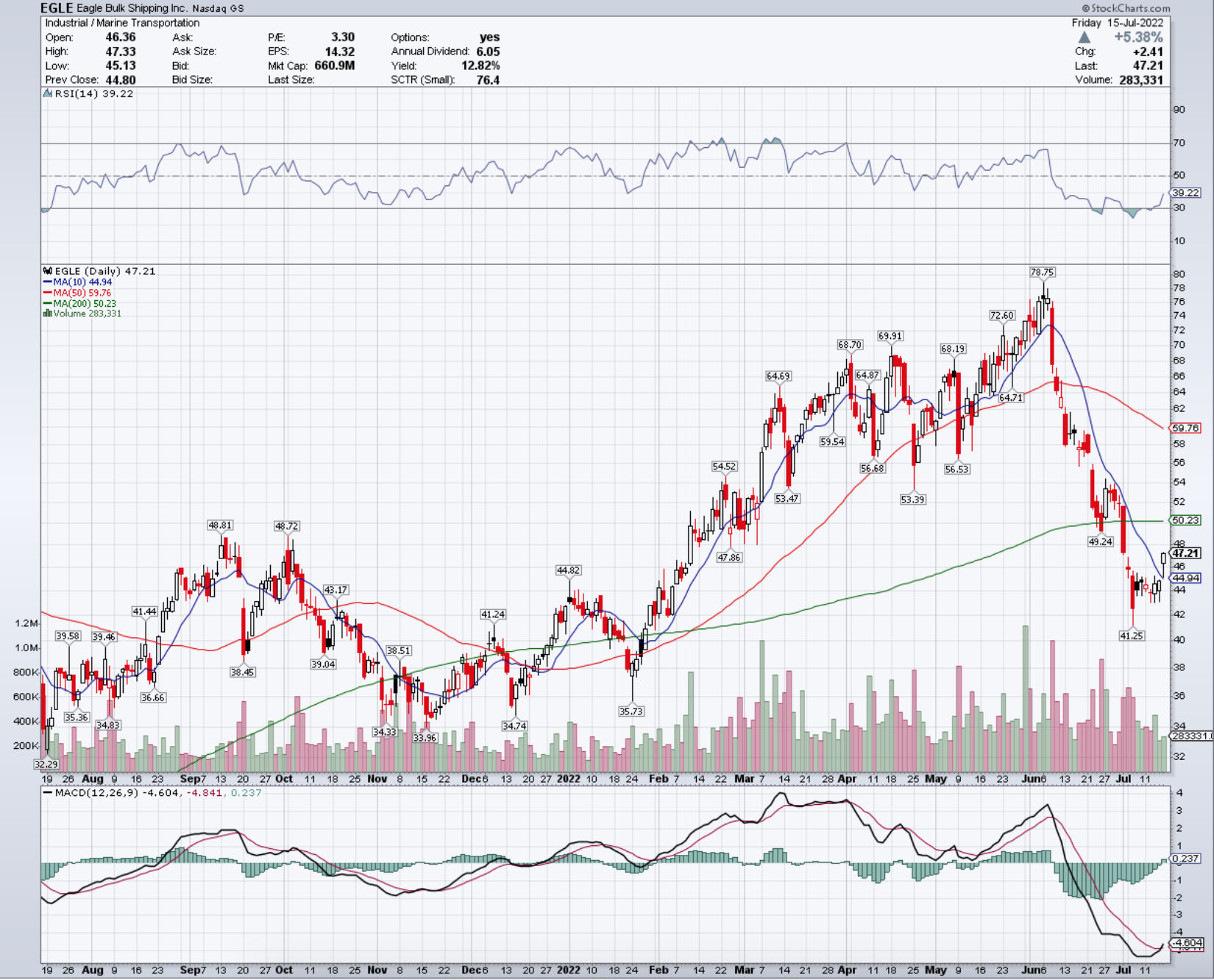Click the -4.841 MACD signal value in legend

pos(205,793)
